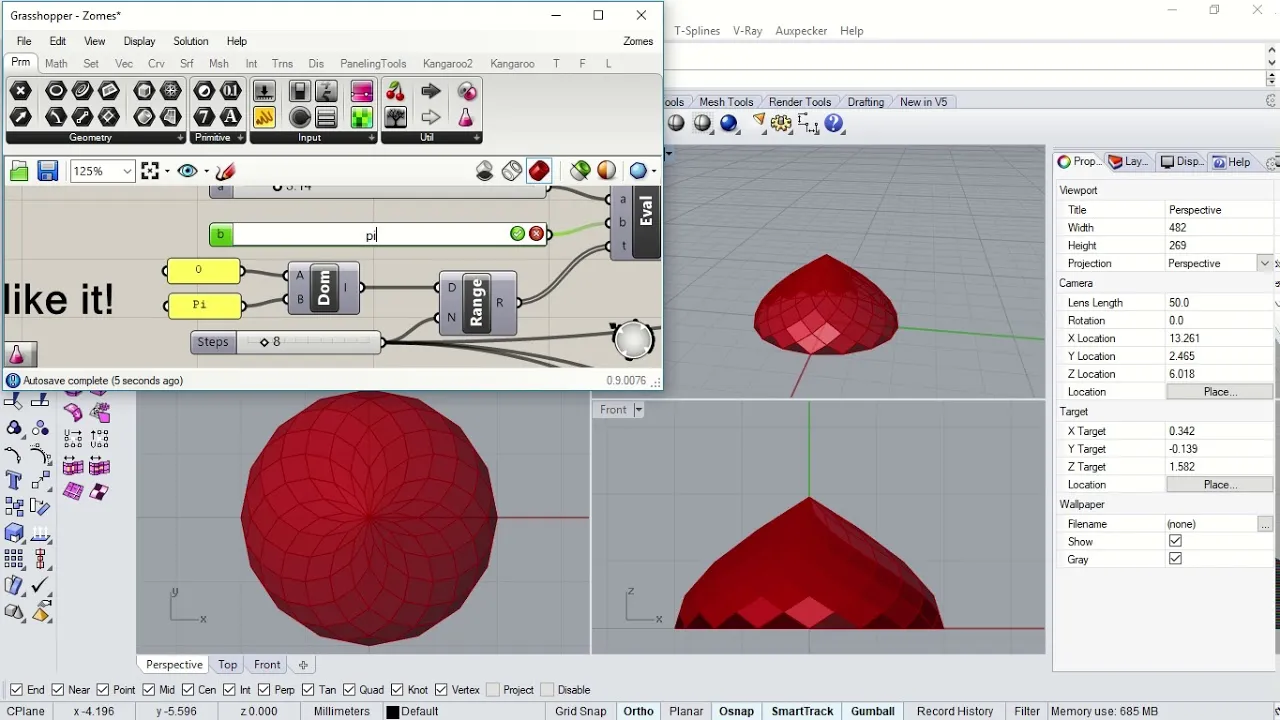Switch to the Kangaroo2 component tab
Screen dimensions: 1280x720
click(x=447, y=63)
